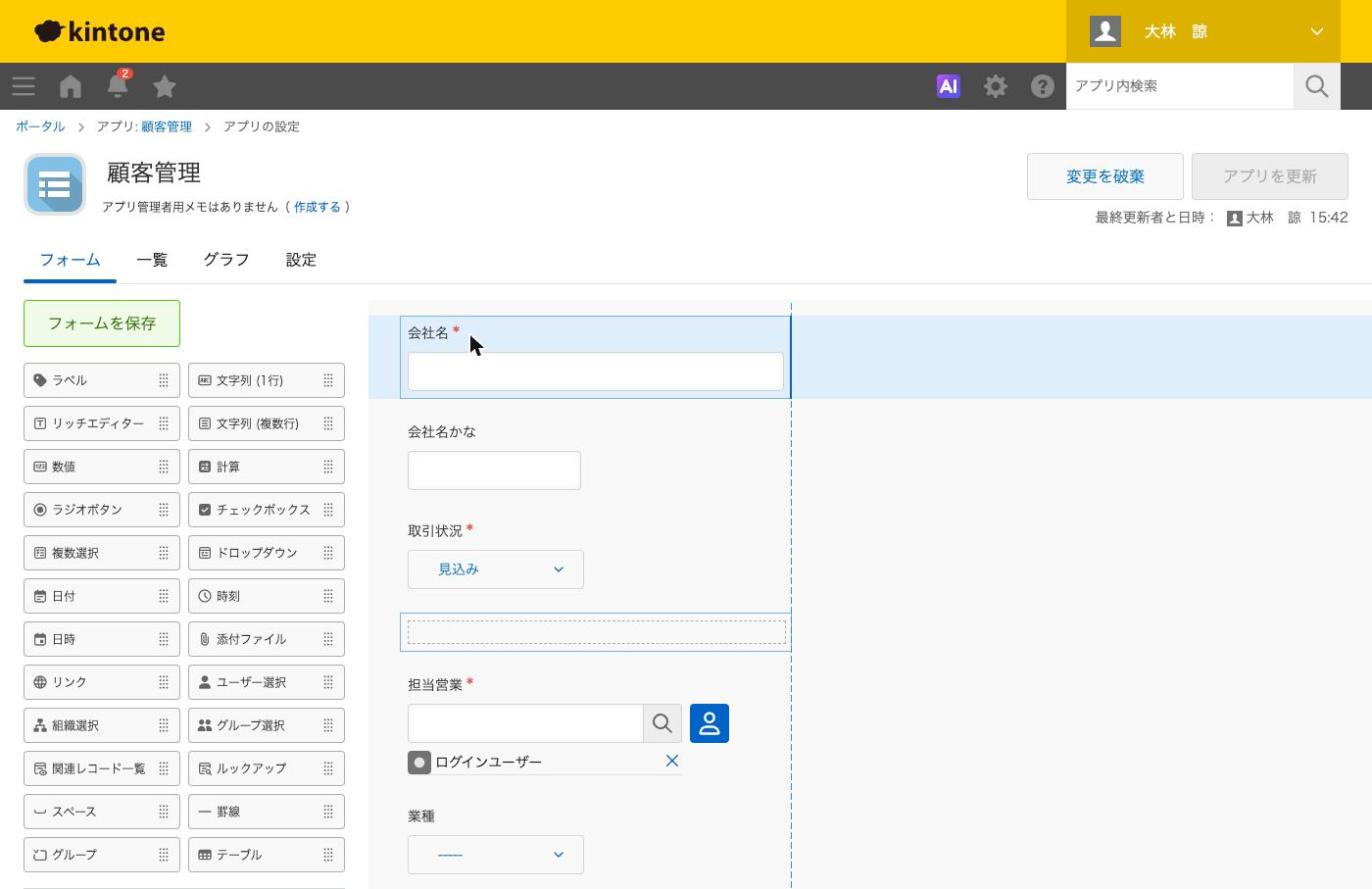Follow the 顧客管理 breadcrumb link
This screenshot has width=1372, height=889.
(x=166, y=126)
